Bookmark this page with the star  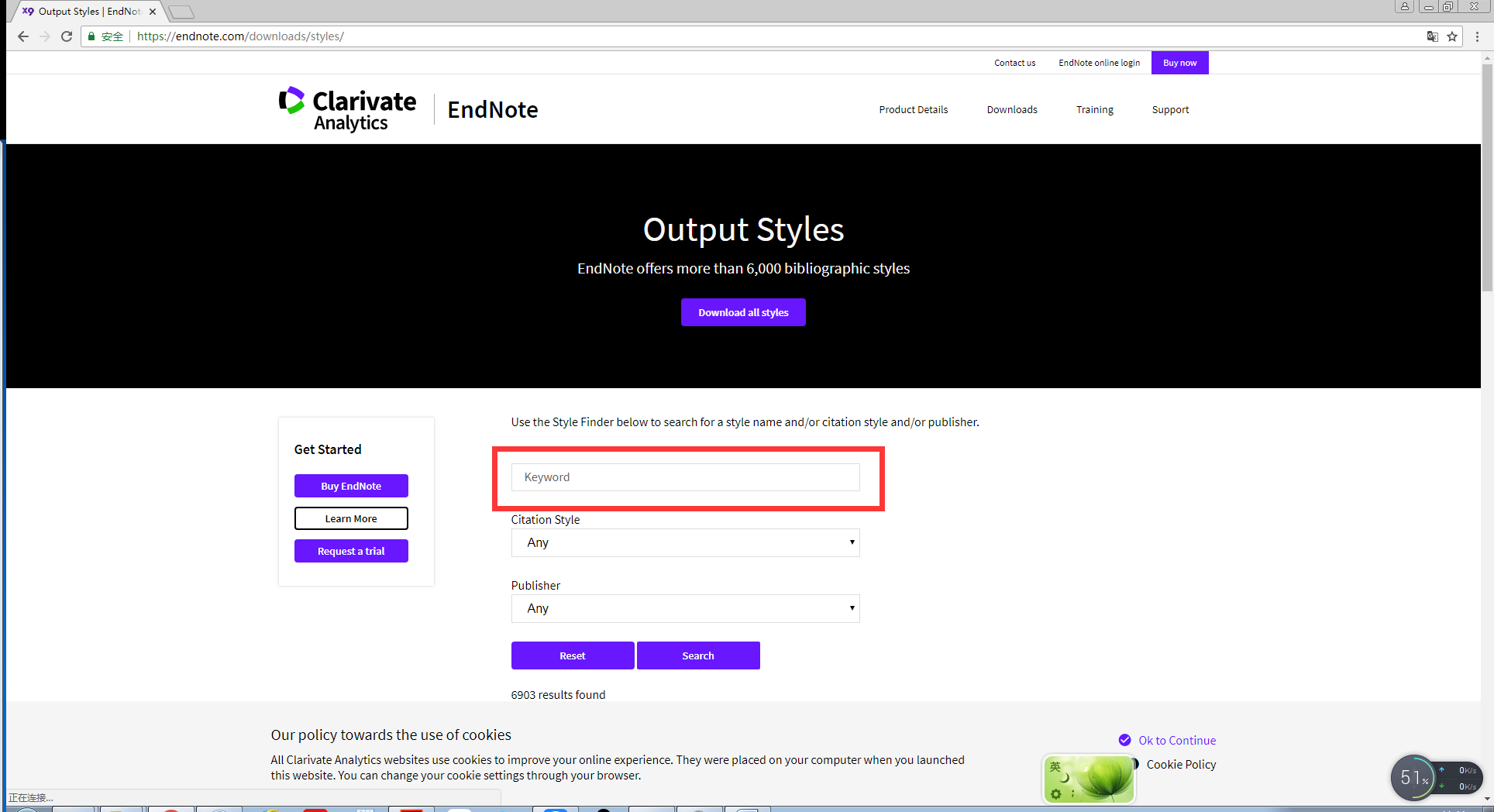[1452, 36]
